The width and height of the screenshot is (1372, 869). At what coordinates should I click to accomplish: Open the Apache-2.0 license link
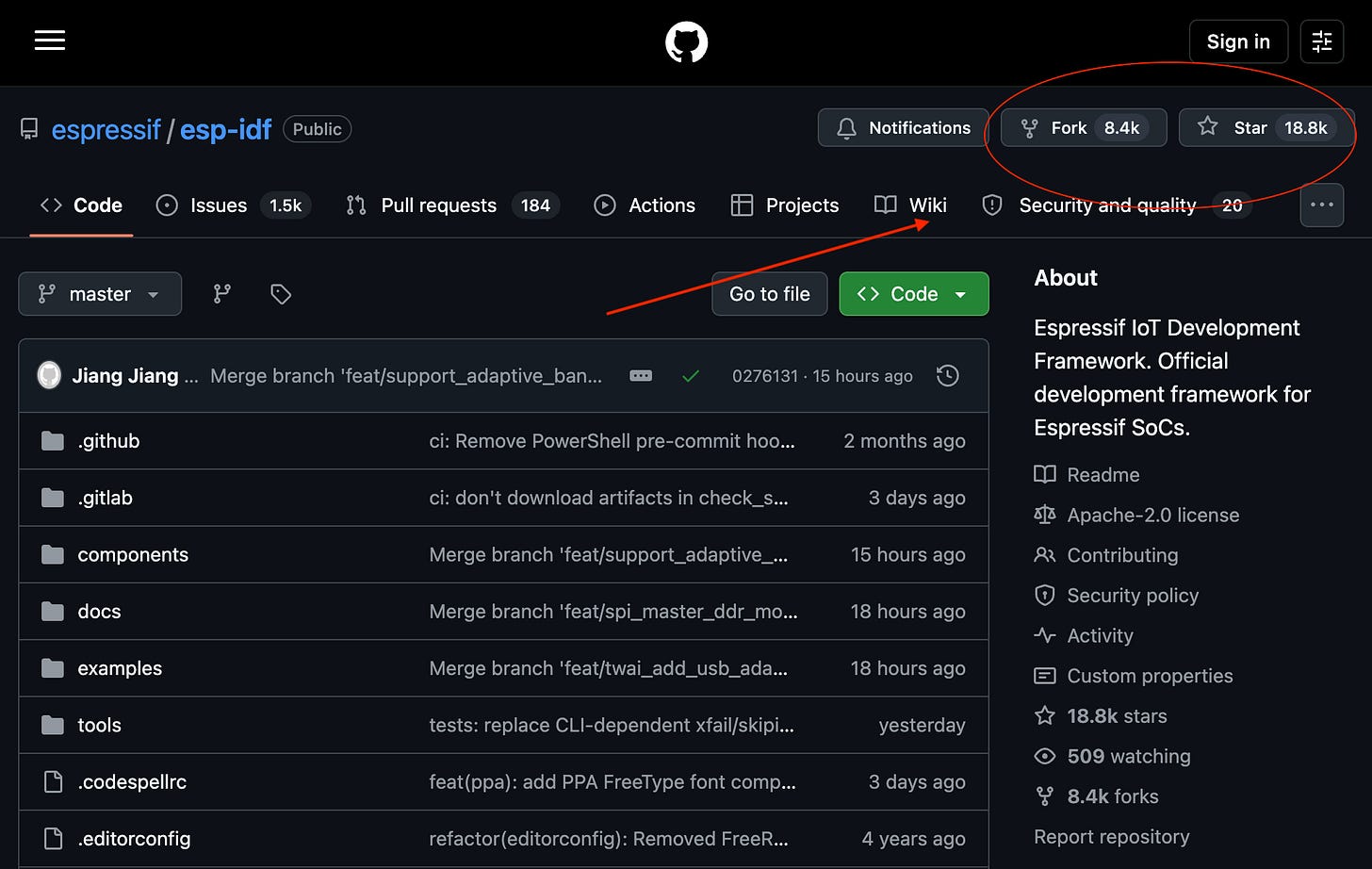coord(1136,516)
